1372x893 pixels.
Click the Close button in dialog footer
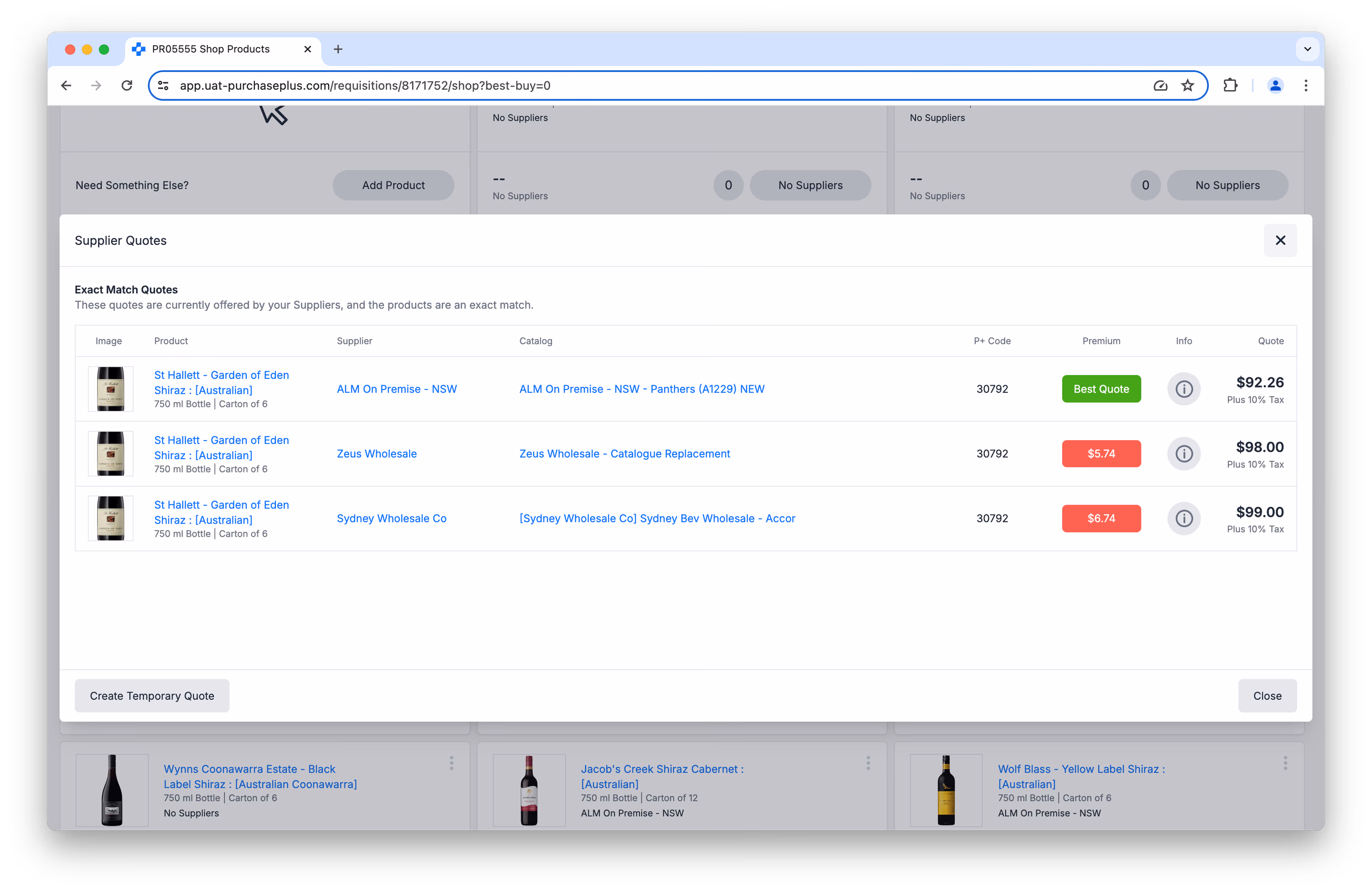[x=1267, y=696]
